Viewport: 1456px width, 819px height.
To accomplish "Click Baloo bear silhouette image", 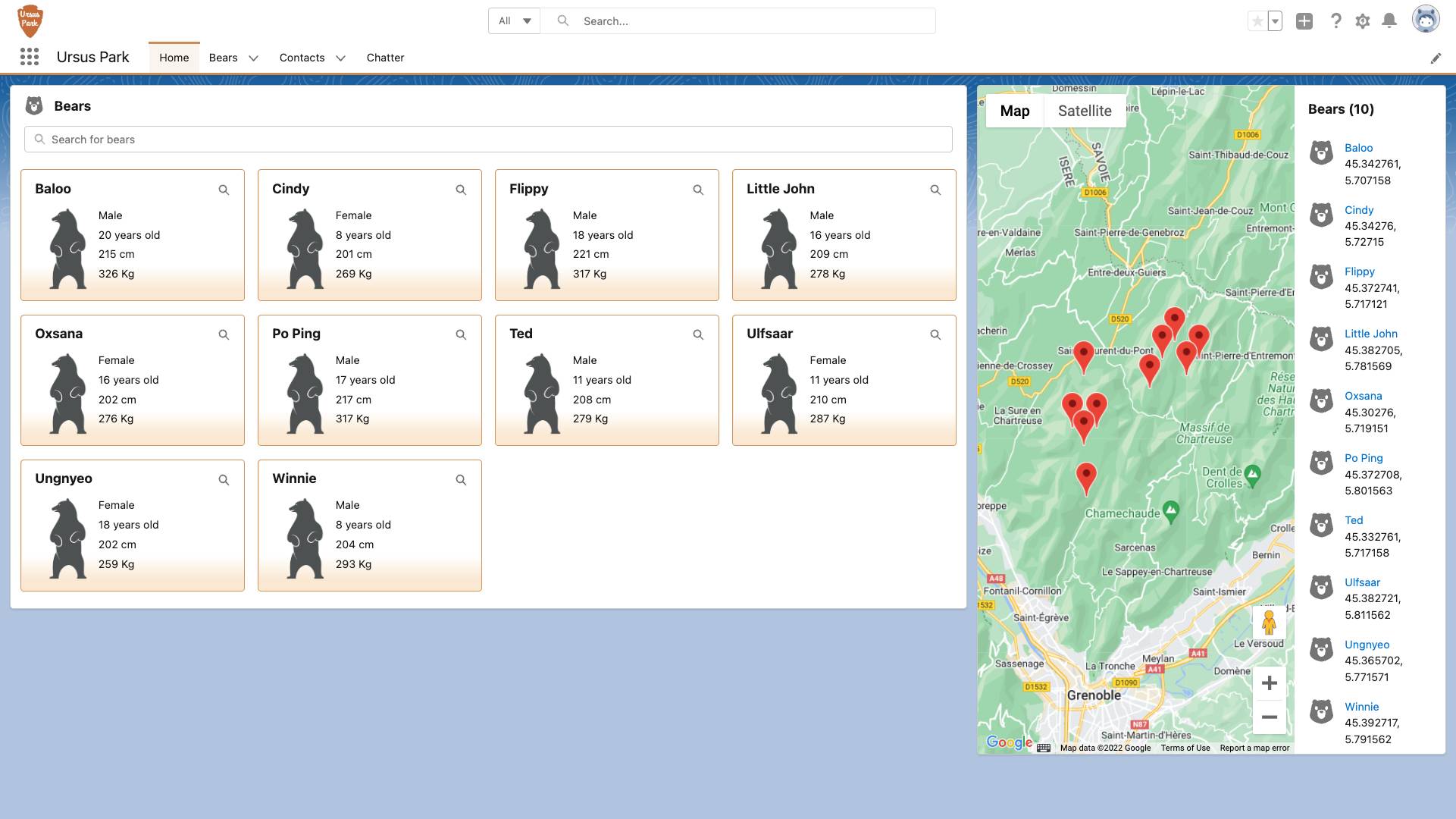I will [x=67, y=249].
